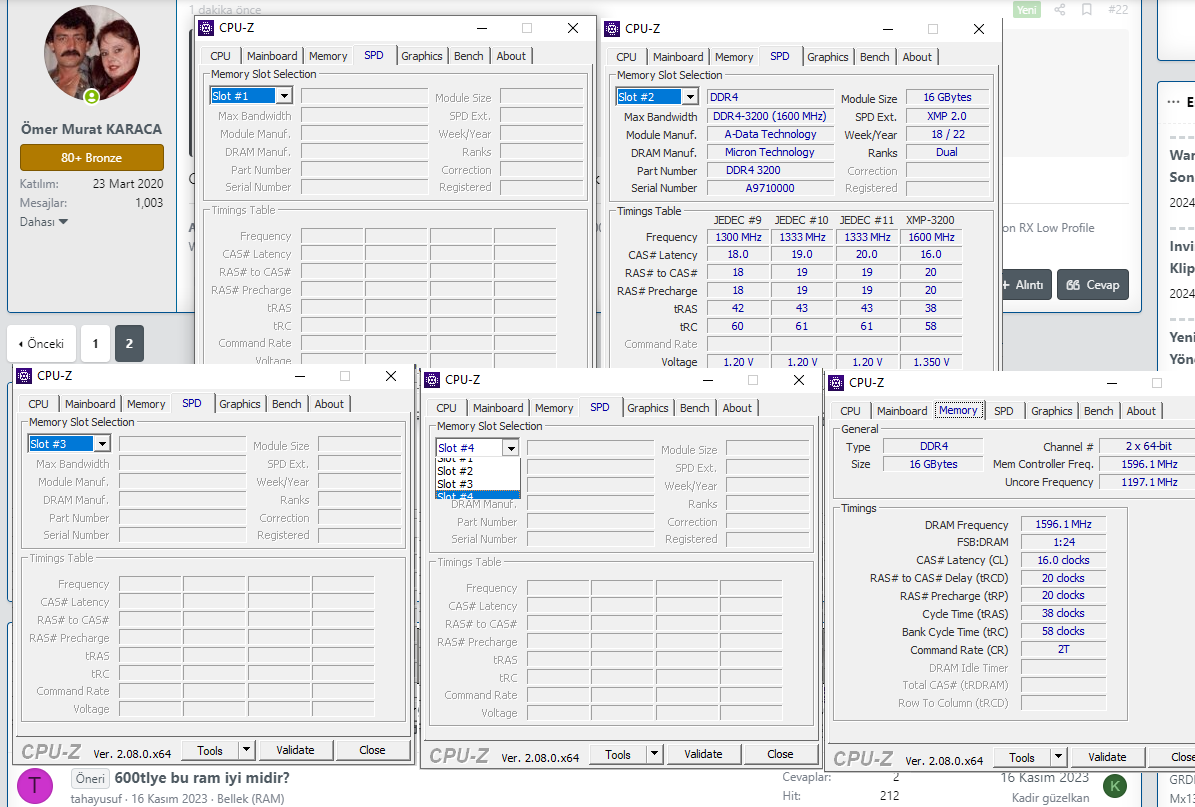This screenshot has height=807, width=1195.
Task: Open thread '600tlye bu ram iyi midir?'
Action: pyautogui.click(x=202, y=778)
